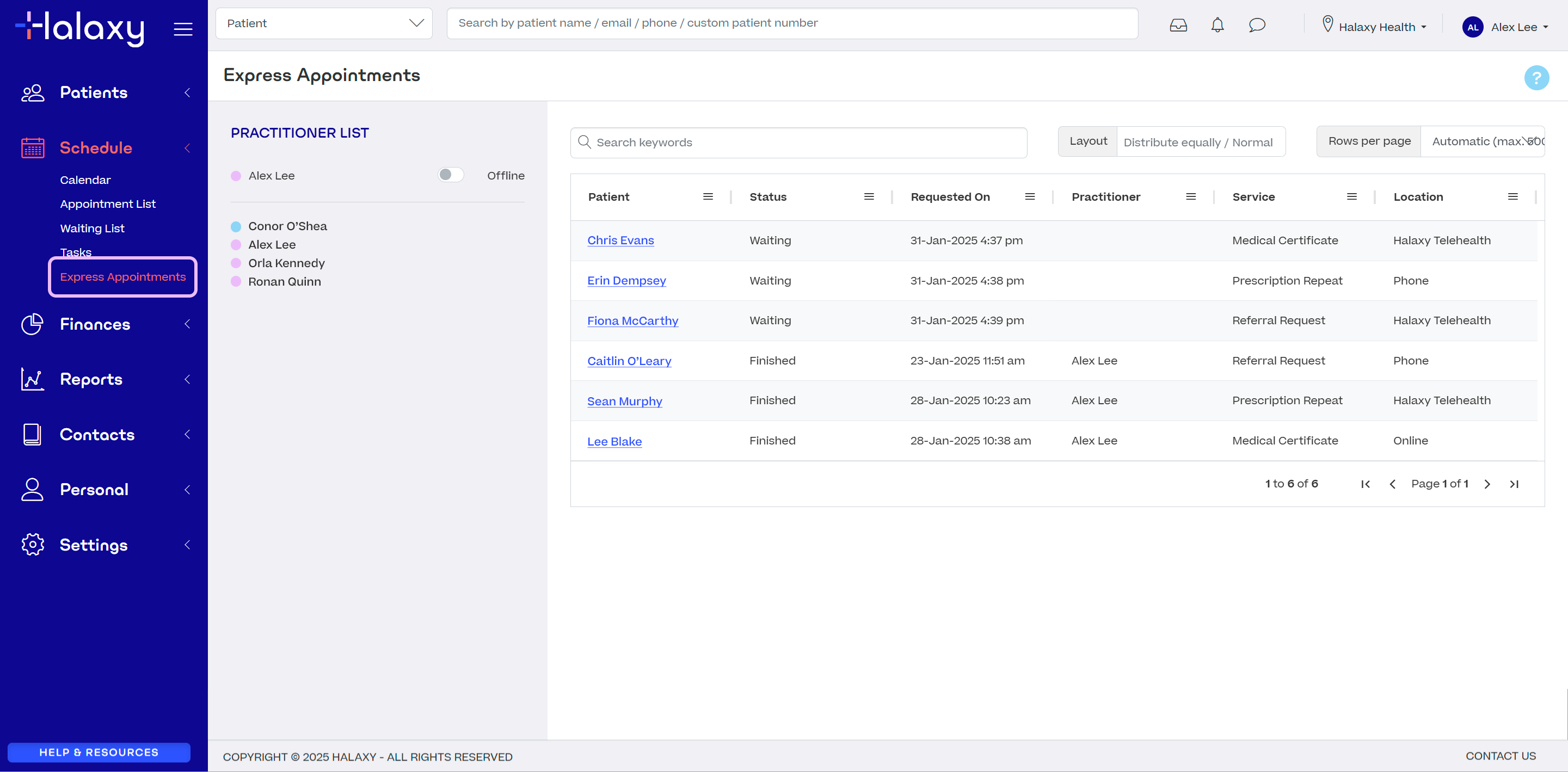
Task: Click the Search keywords field
Action: pyautogui.click(x=798, y=143)
